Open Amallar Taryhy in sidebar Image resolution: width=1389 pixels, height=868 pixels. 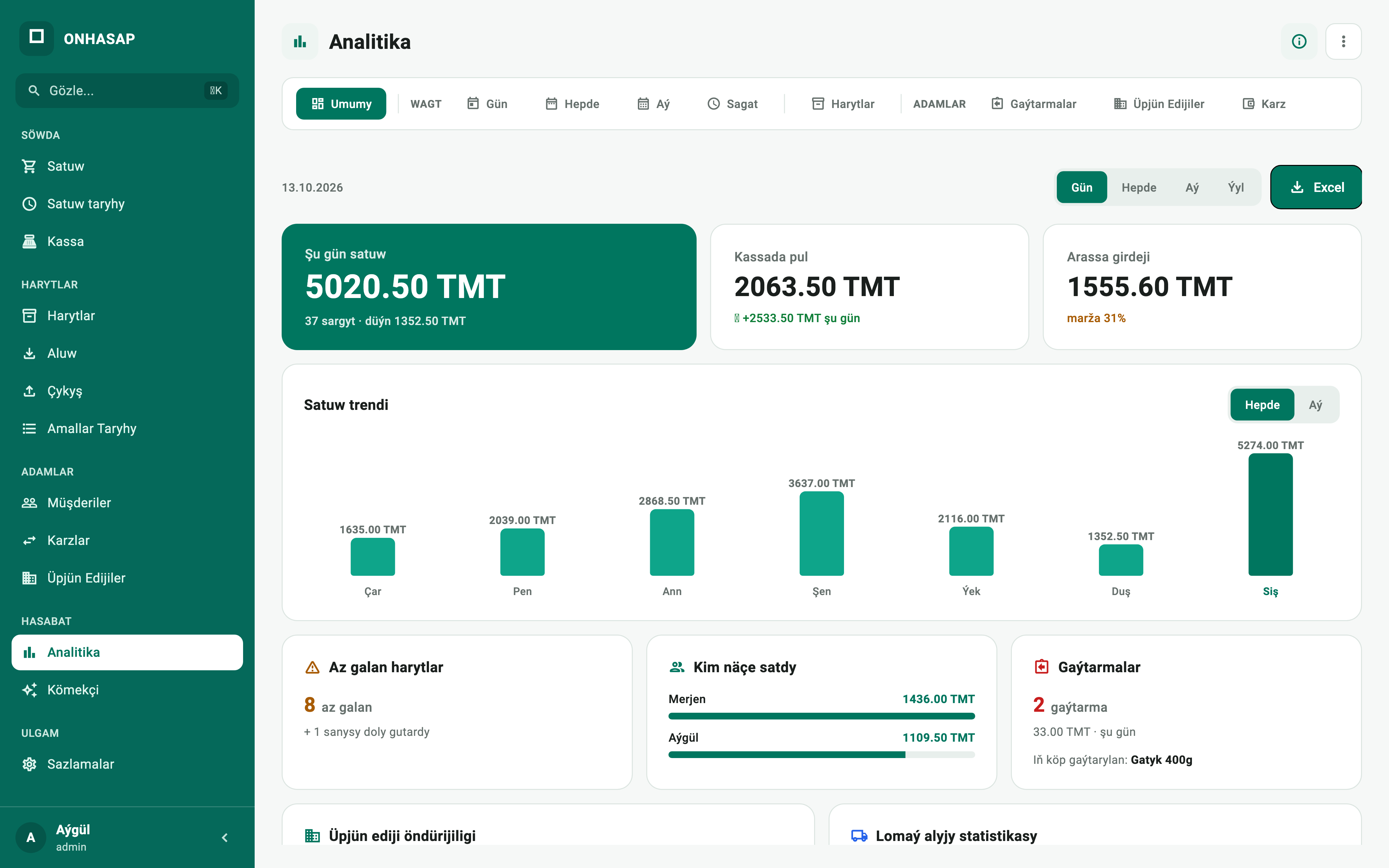[x=127, y=428]
